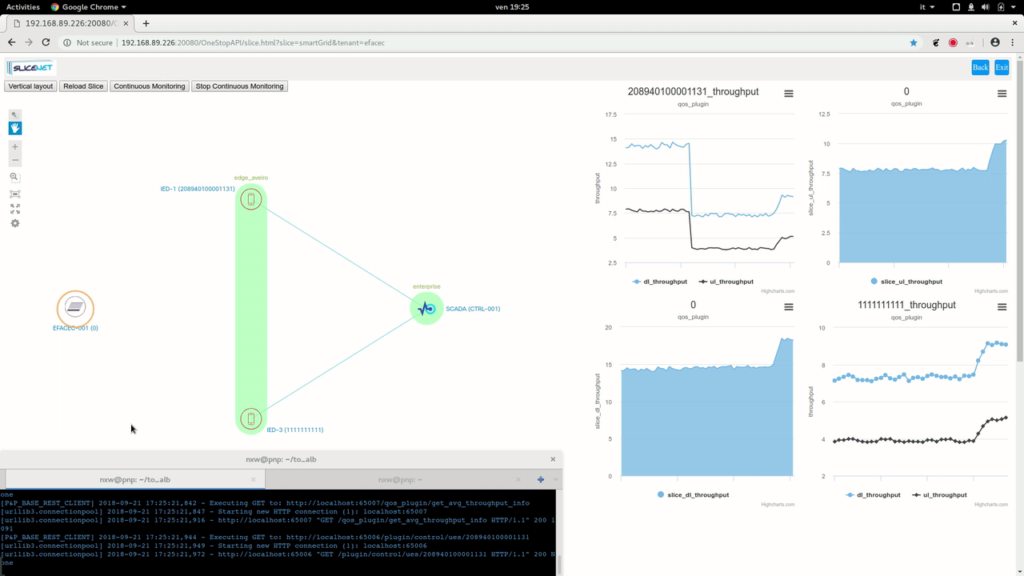Click the SCADA (CTRL-001) node icon
The height and width of the screenshot is (576, 1024).
pos(426,308)
